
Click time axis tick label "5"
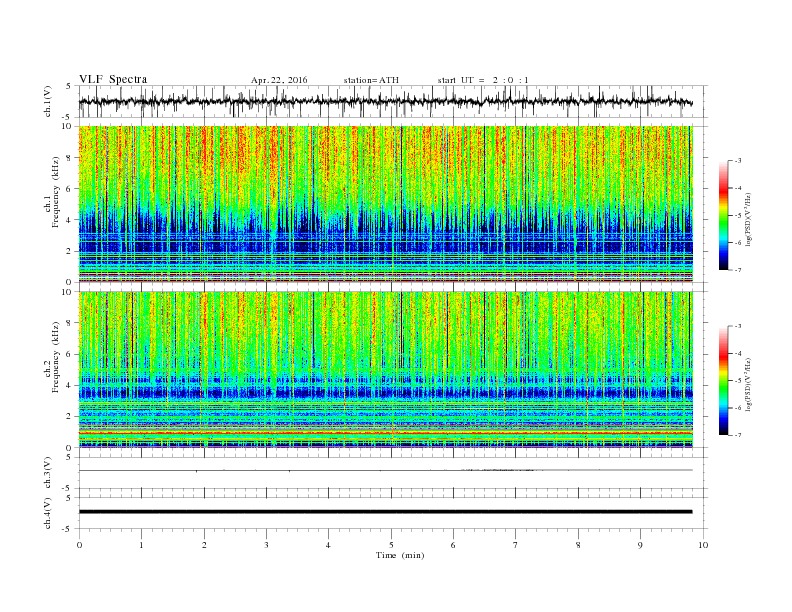click(x=391, y=545)
